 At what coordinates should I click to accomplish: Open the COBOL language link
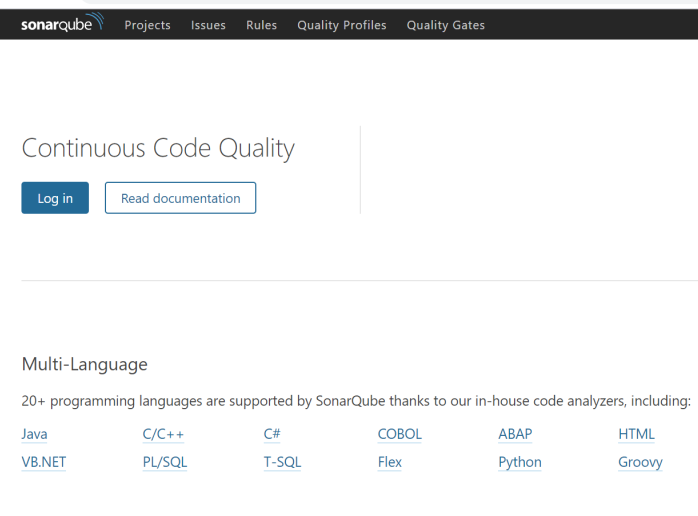[x=399, y=434]
